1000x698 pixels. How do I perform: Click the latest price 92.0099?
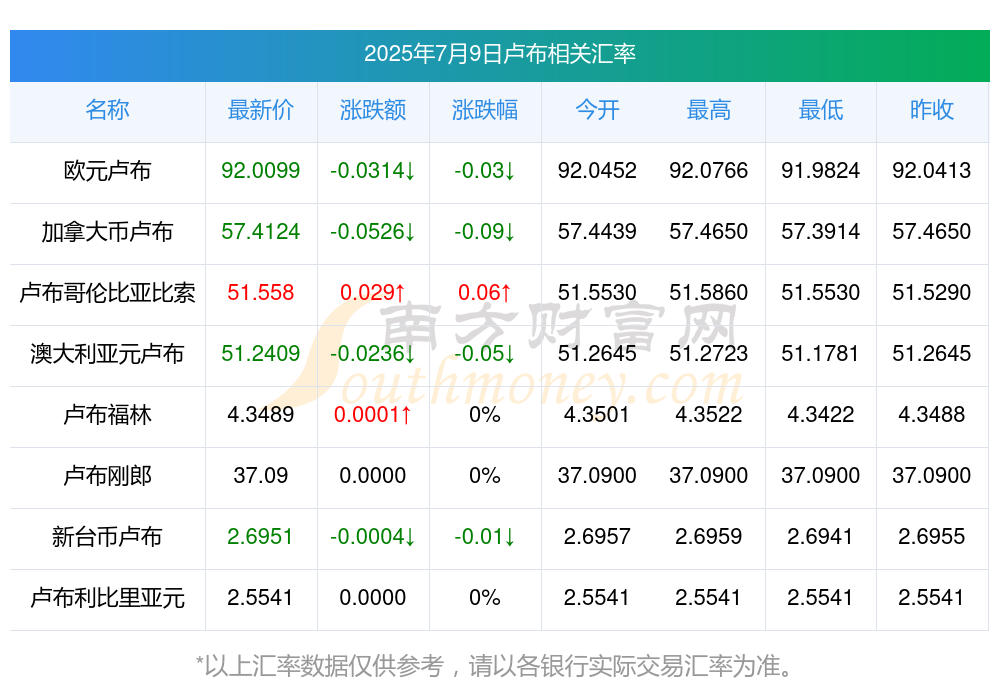(x=260, y=170)
